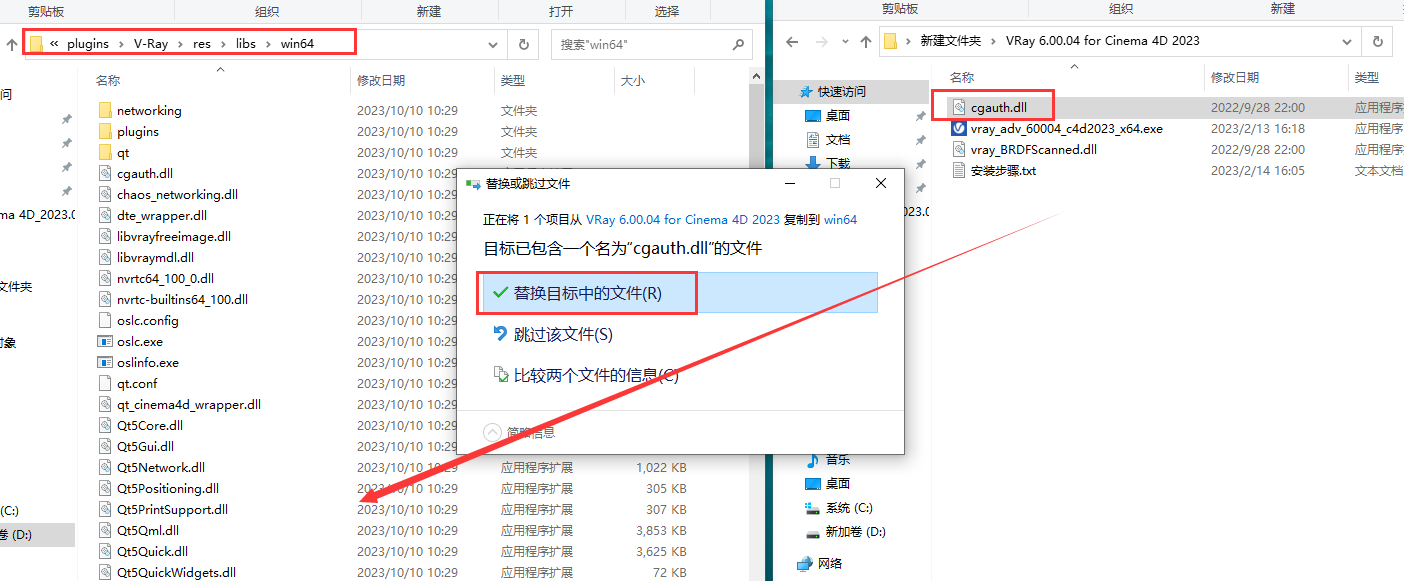The image size is (1404, 581).
Task: Click forward arrow in VRay folder window
Action: pos(821,42)
